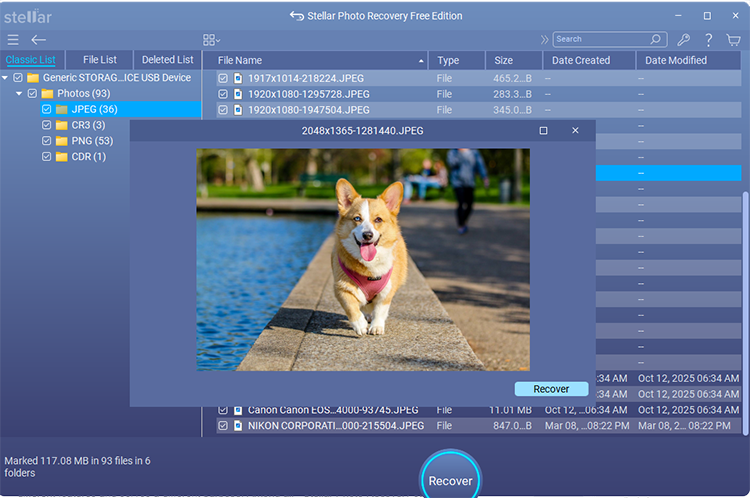Image resolution: width=750 pixels, height=498 pixels.
Task: Collapse the Generic STORAGE USB Device node
Action: pos(5,77)
